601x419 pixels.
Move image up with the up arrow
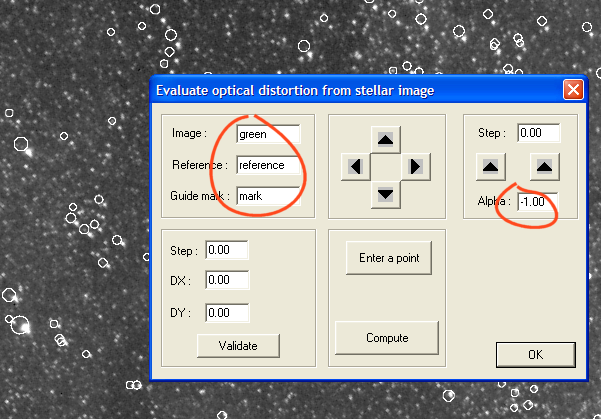[x=386, y=140]
